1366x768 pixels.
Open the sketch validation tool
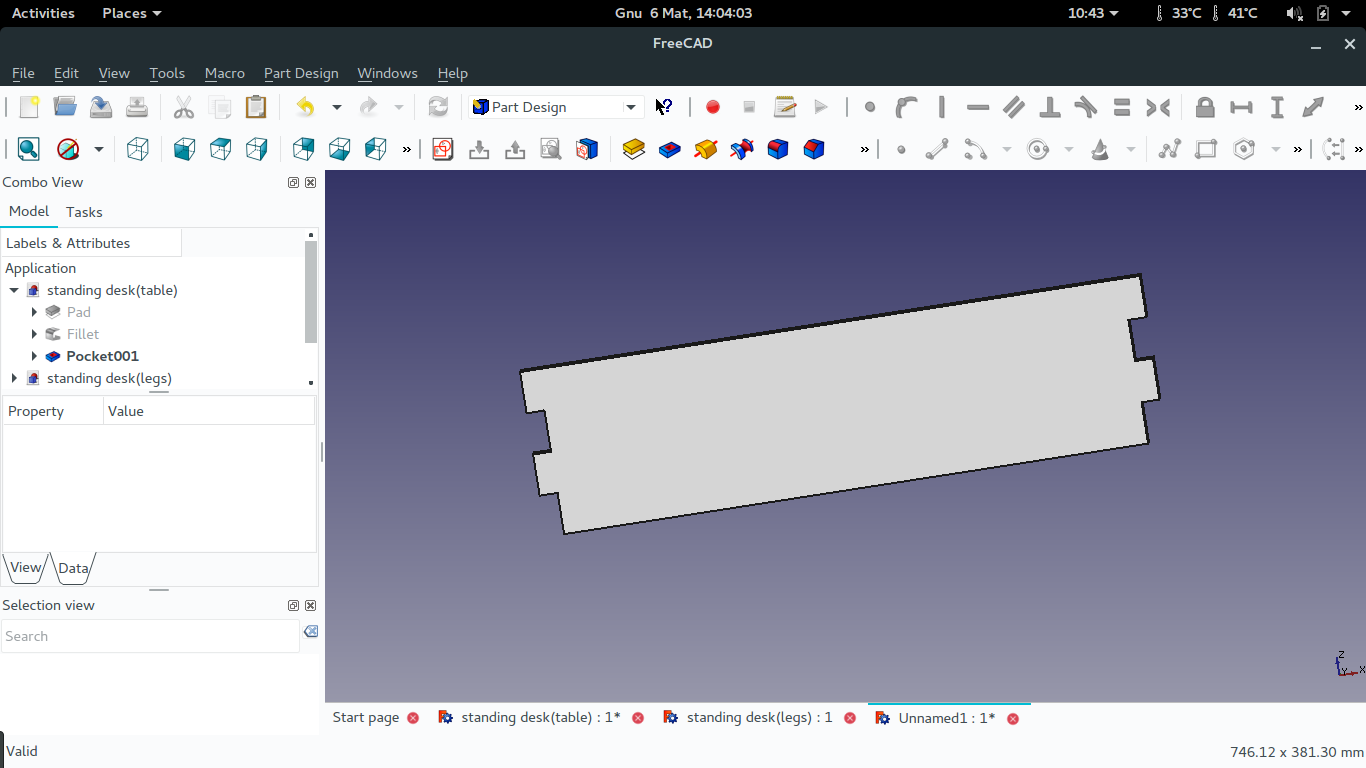click(550, 148)
